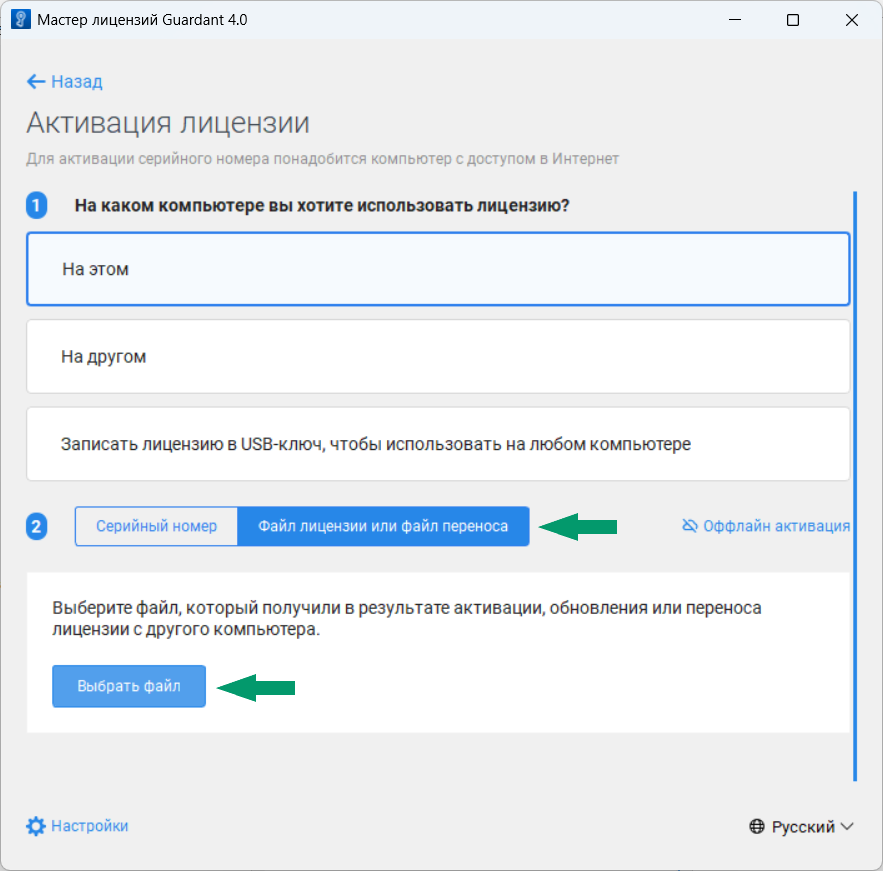Click the Назад link text
883x871 pixels.
point(77,82)
